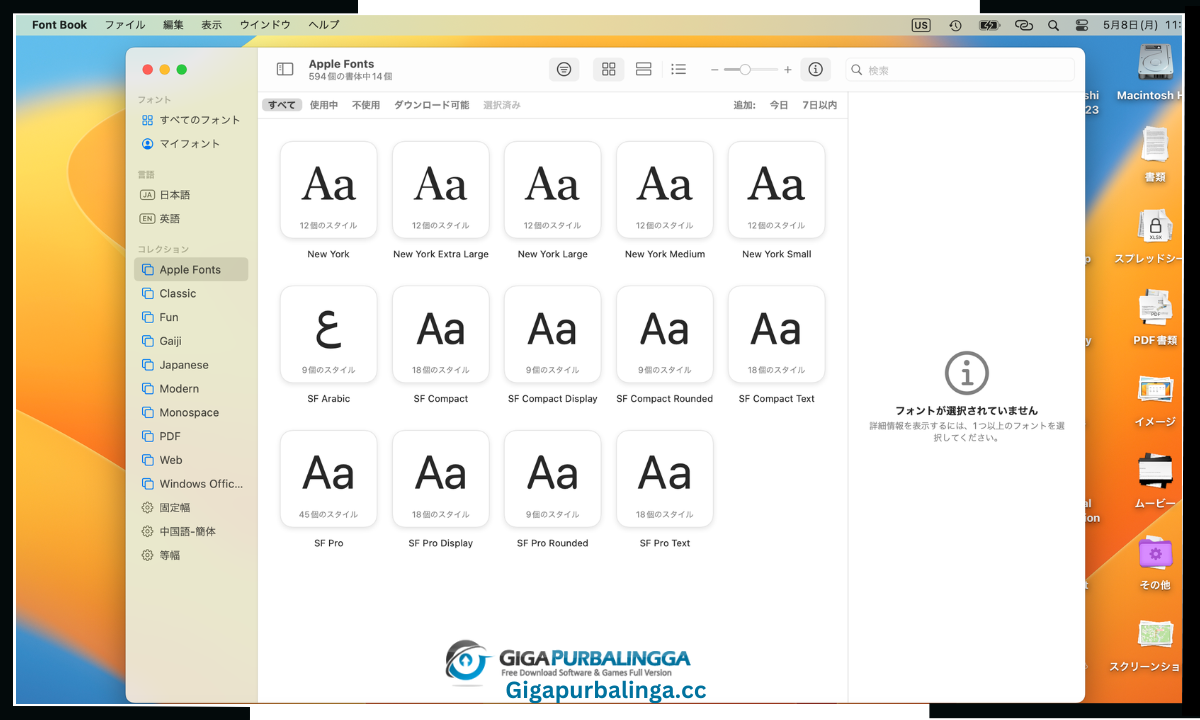Open the Japanese collection
1200x720 pixels.
tap(191, 365)
